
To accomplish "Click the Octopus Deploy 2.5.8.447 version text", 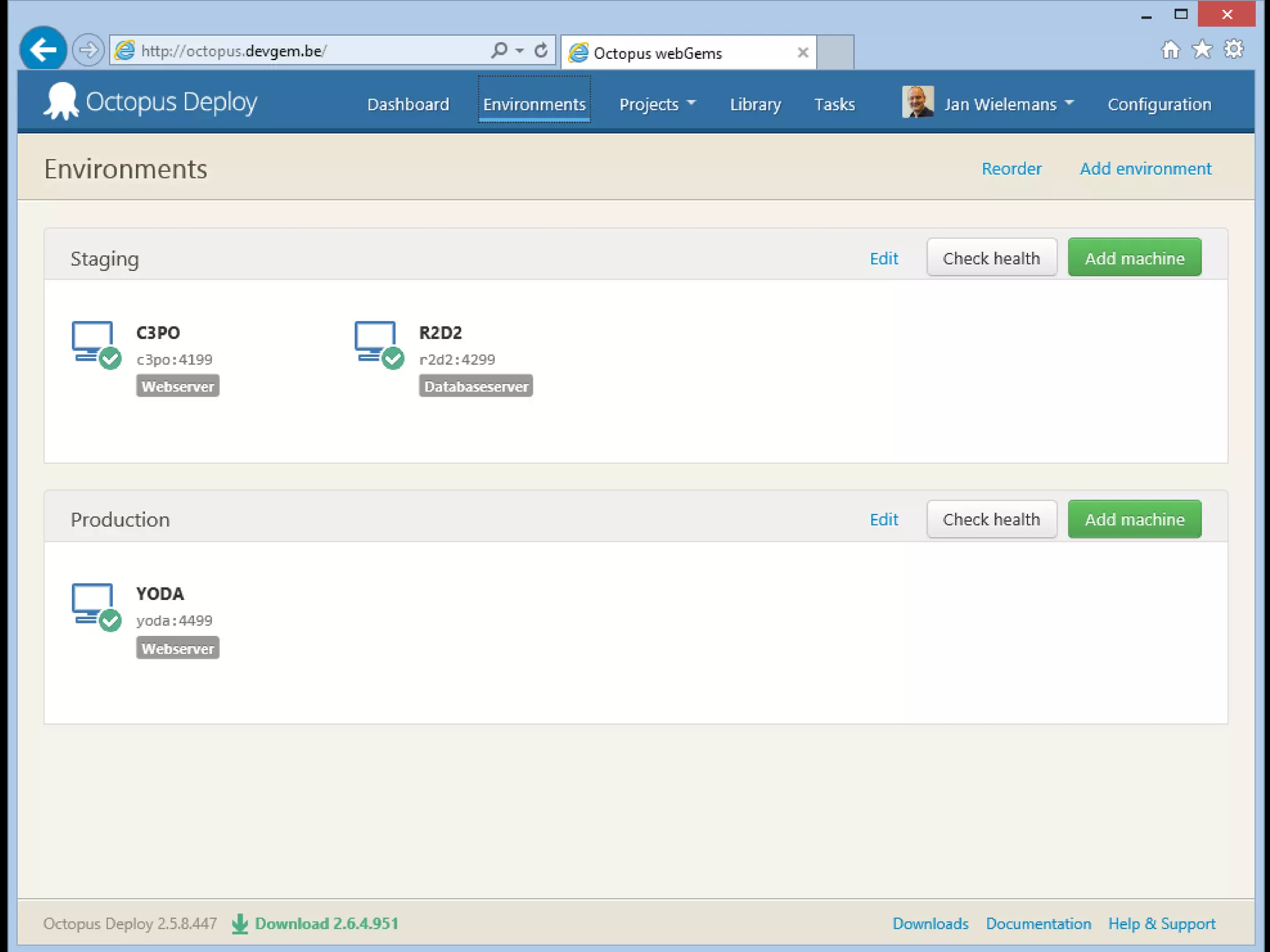I will [x=130, y=923].
